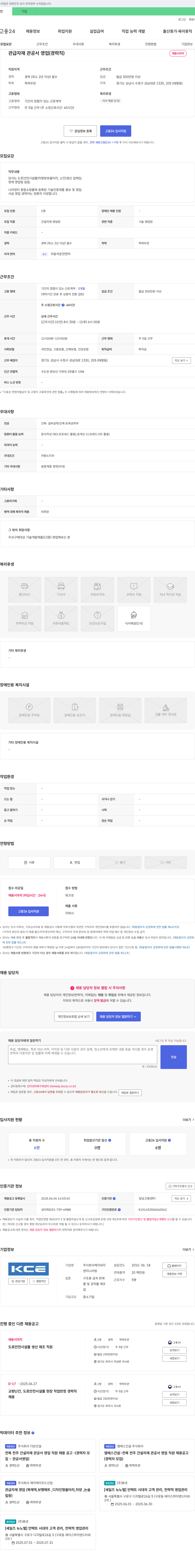Open the 직업 능력 개발 menu

click(x=133, y=31)
